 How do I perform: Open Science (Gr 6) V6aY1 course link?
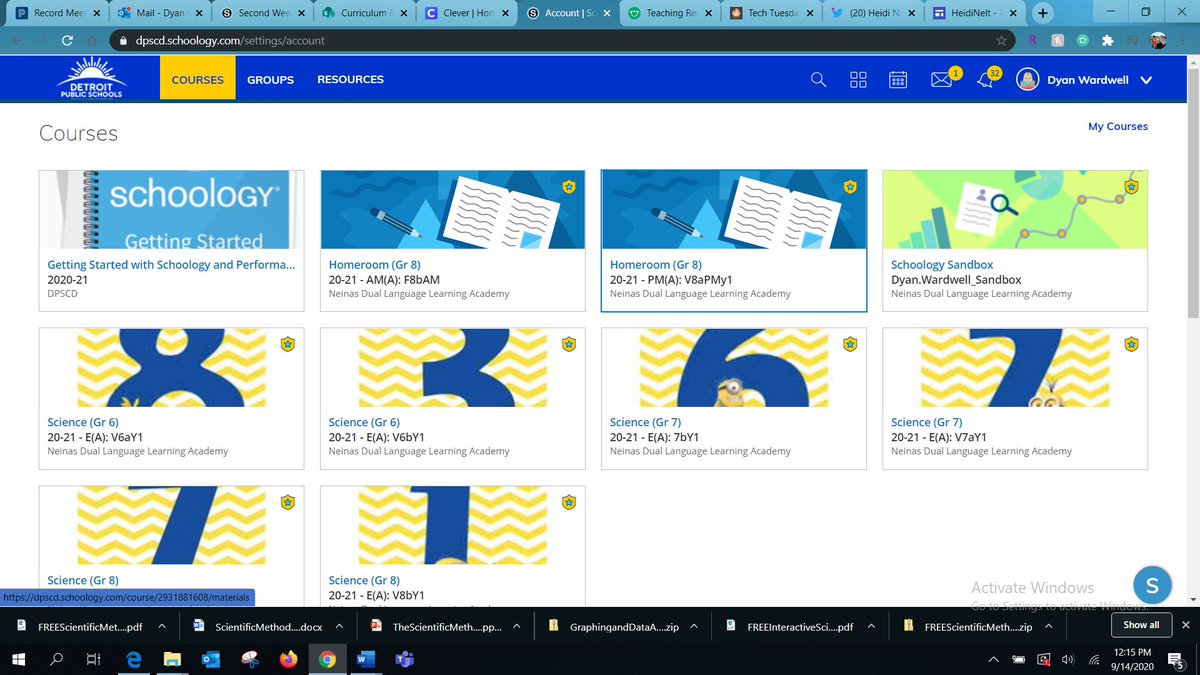tap(83, 423)
